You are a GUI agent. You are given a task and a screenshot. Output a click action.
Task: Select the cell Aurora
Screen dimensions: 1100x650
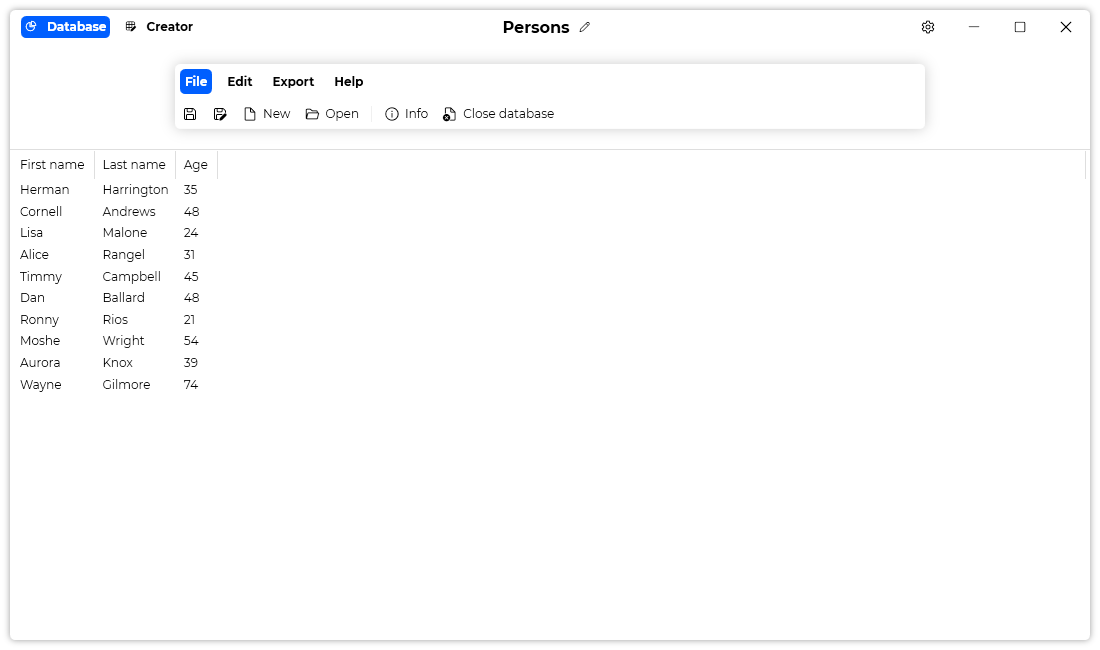point(40,363)
